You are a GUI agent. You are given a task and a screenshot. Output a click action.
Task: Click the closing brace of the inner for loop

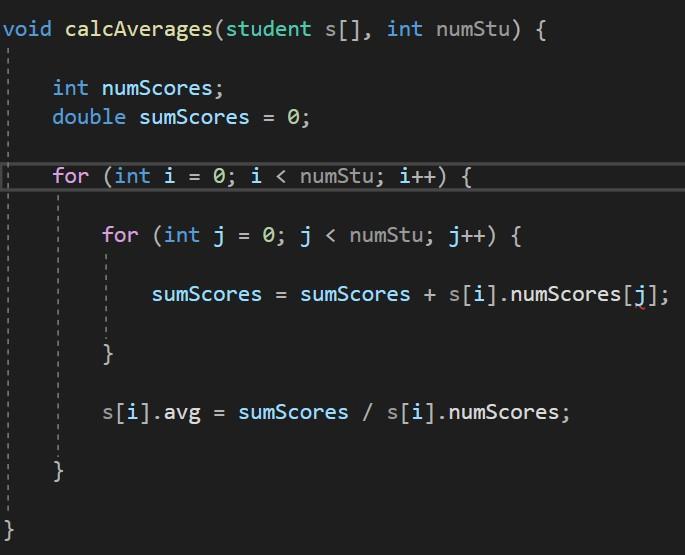pyautogui.click(x=108, y=354)
